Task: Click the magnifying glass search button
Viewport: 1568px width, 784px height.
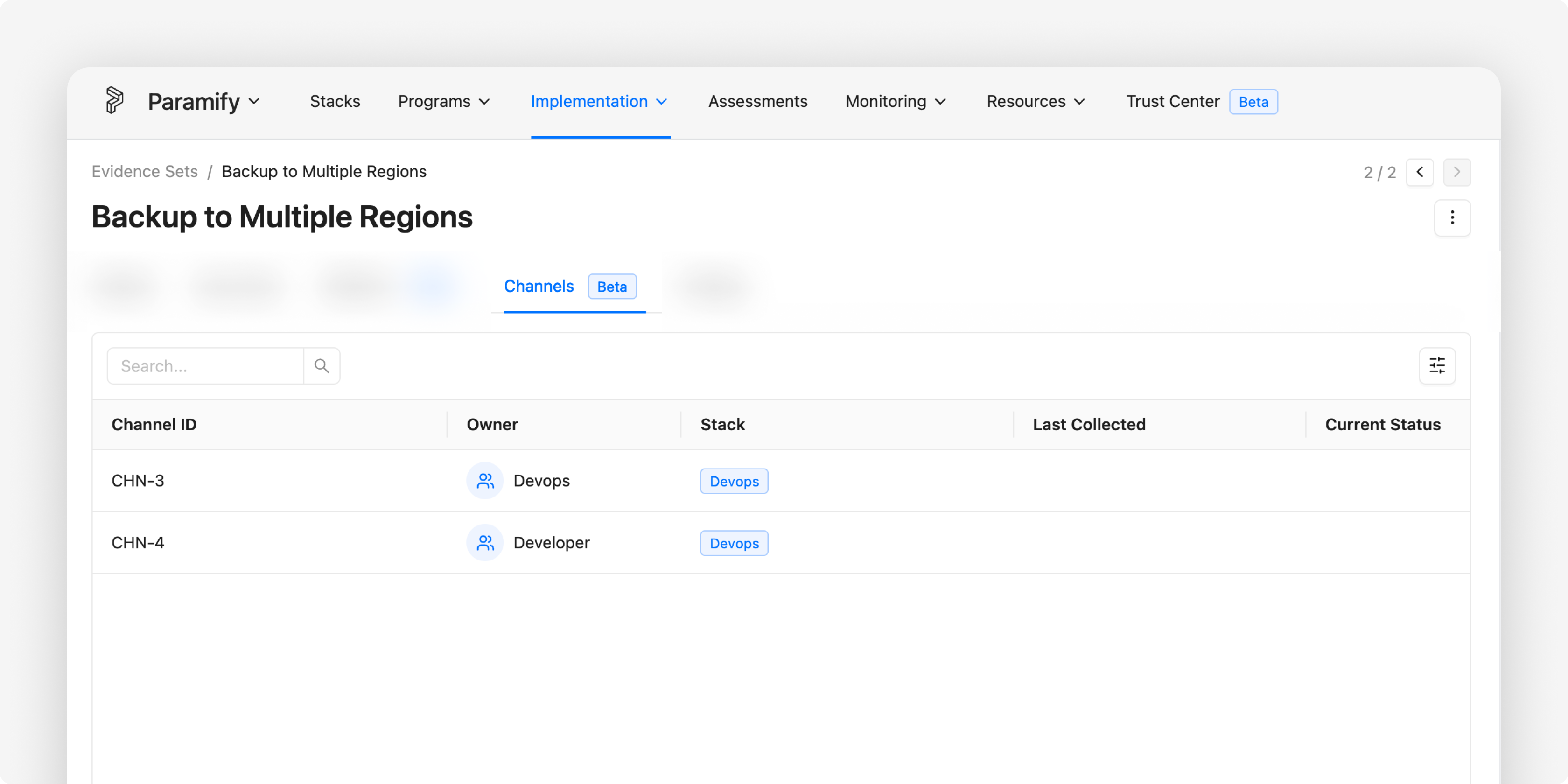Action: (322, 366)
